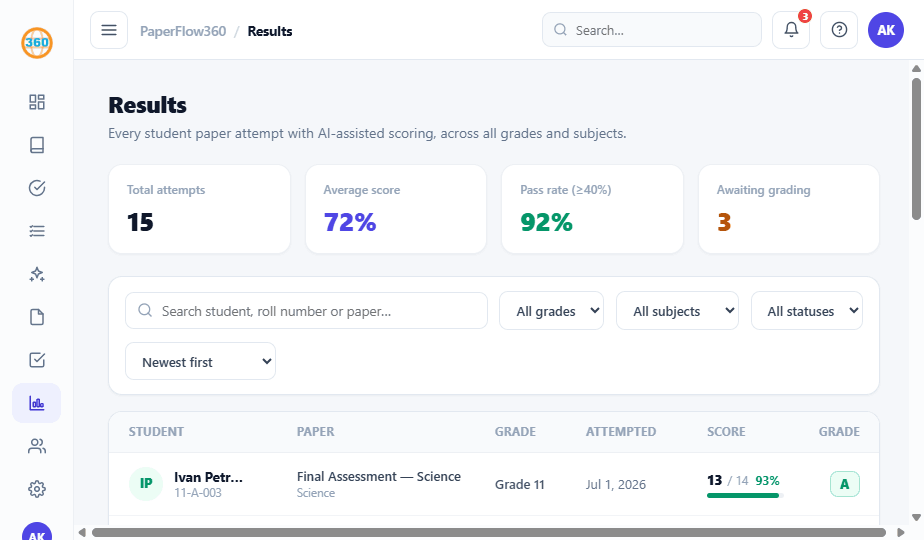Open the help question mark button
Screen dimensions: 924x540
pos(839,30)
